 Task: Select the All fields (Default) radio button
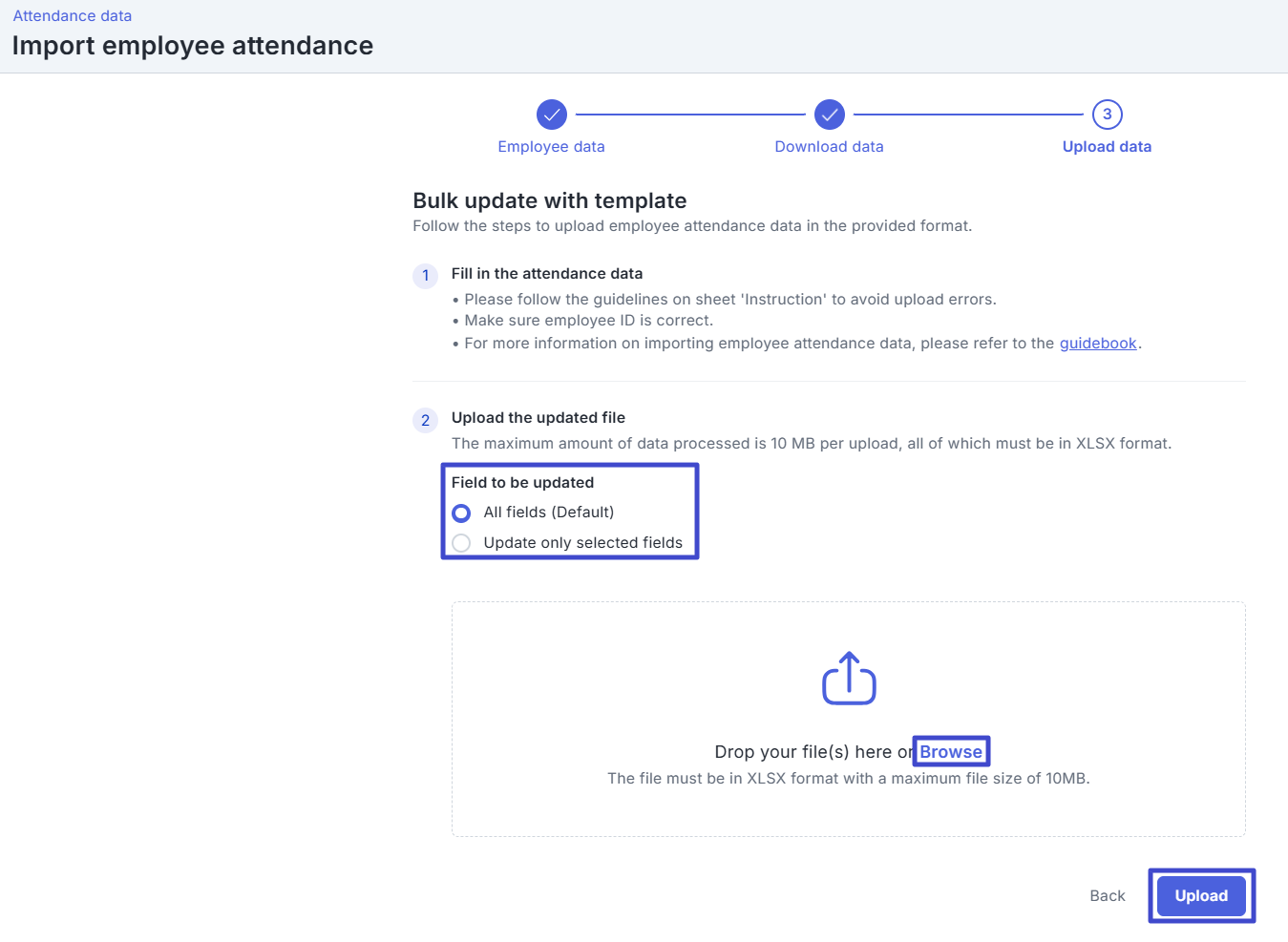(x=462, y=513)
